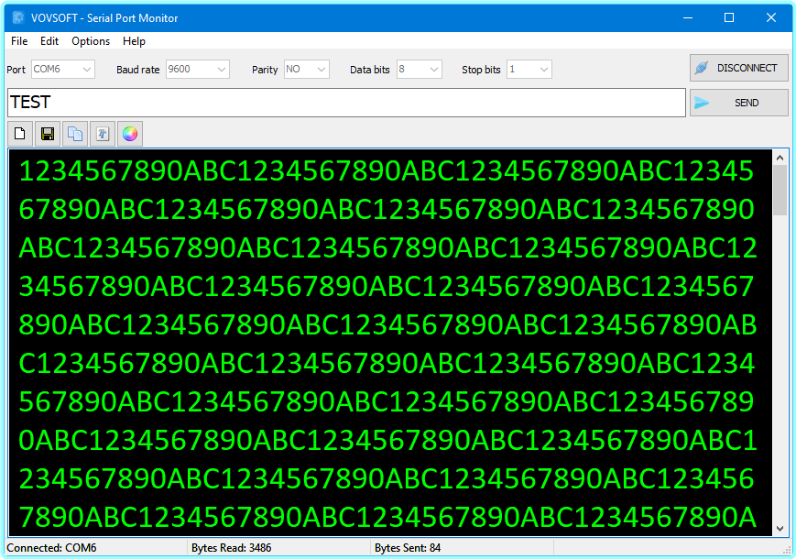The width and height of the screenshot is (796, 559).
Task: Open the Help menu
Action: coord(134,41)
